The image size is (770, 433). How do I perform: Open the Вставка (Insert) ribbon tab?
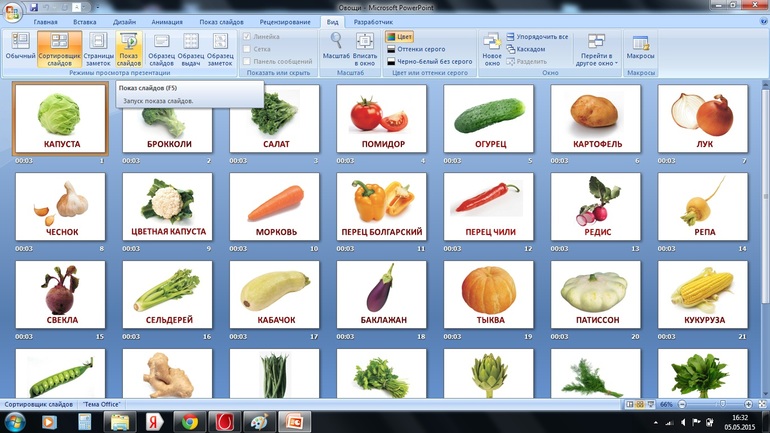[x=85, y=21]
